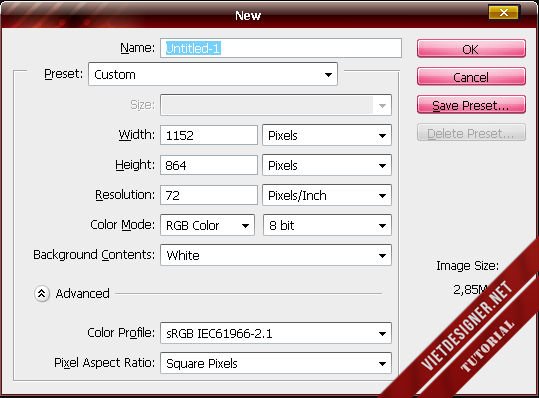539x398 pixels.
Task: Click the Resolution field showing 72
Action: click(209, 195)
